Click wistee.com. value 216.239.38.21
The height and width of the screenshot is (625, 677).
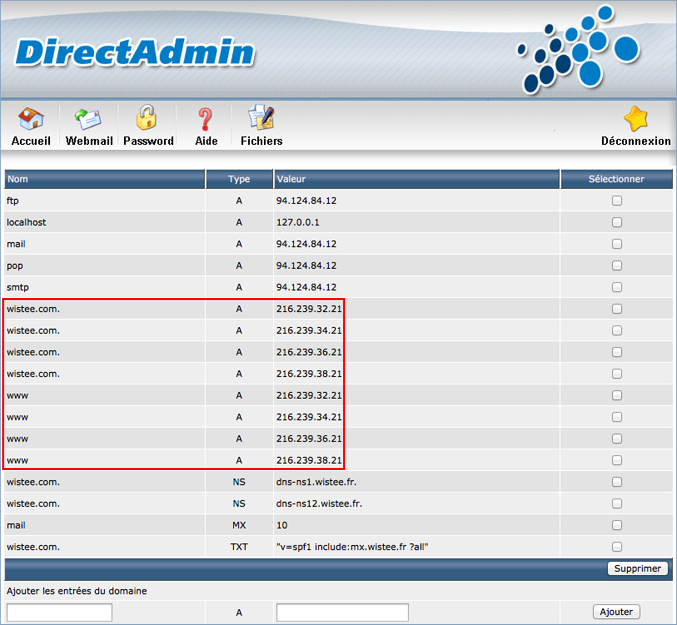[x=309, y=374]
